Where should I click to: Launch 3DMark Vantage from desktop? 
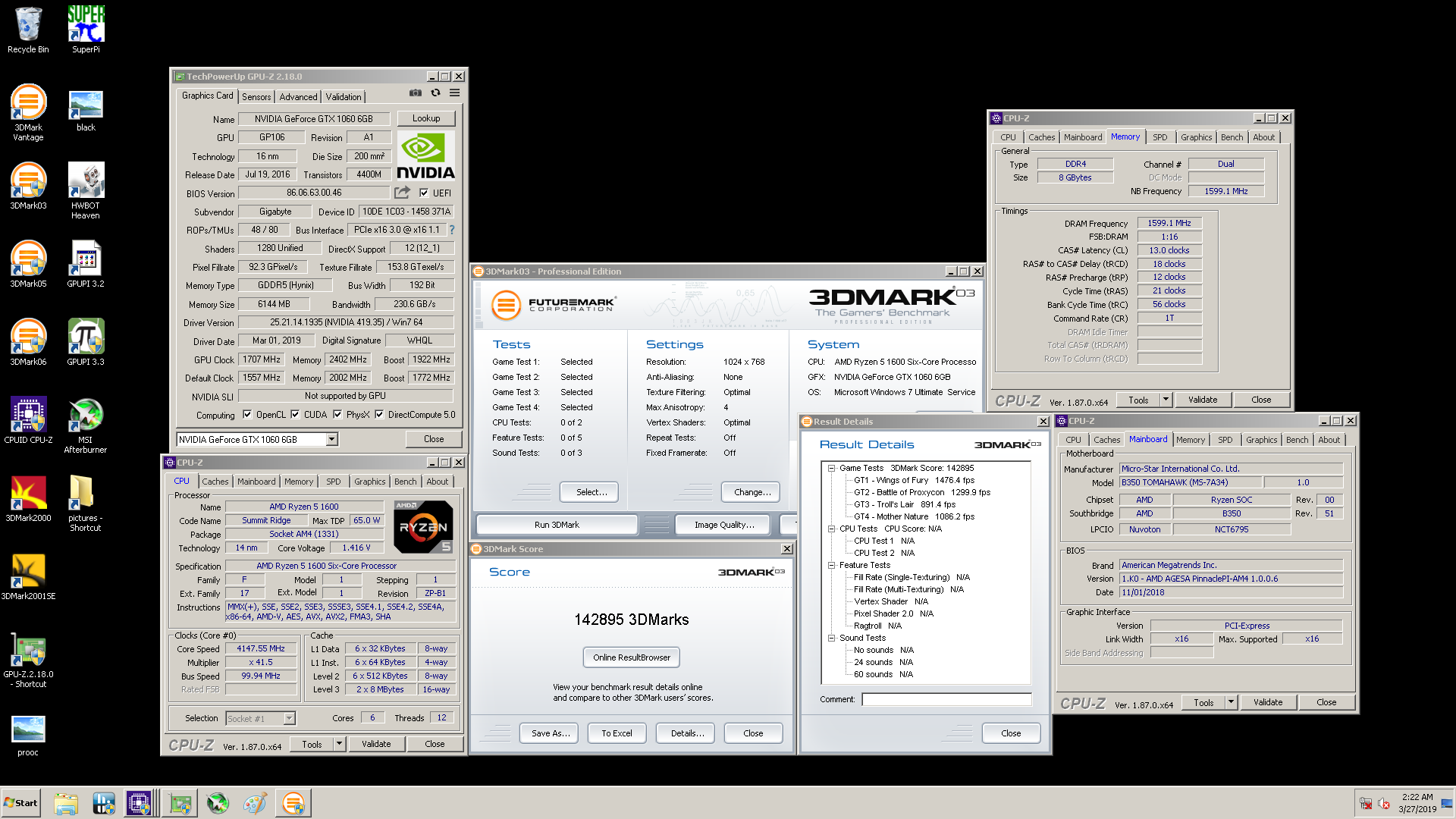click(x=28, y=113)
